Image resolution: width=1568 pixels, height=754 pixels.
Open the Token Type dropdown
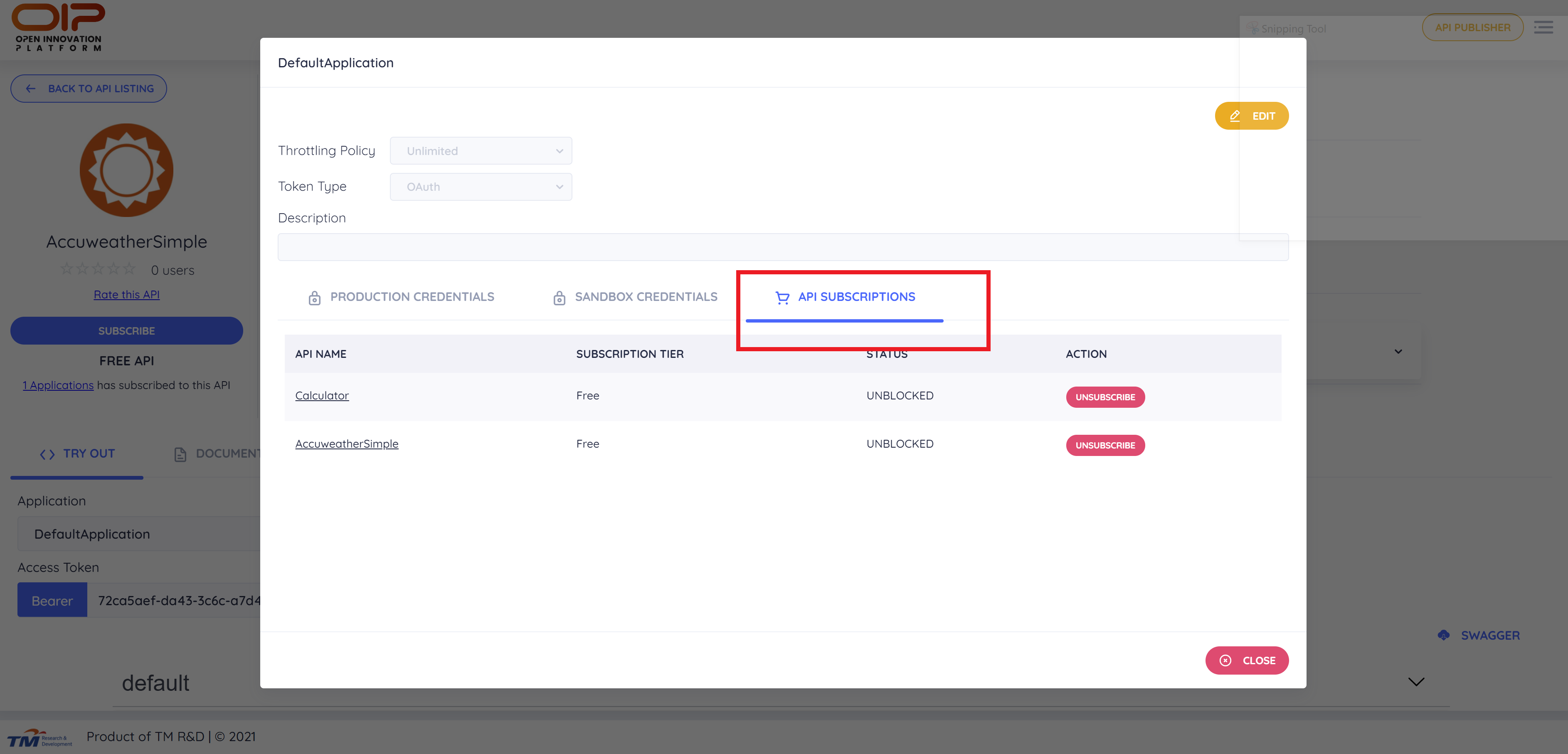click(480, 187)
